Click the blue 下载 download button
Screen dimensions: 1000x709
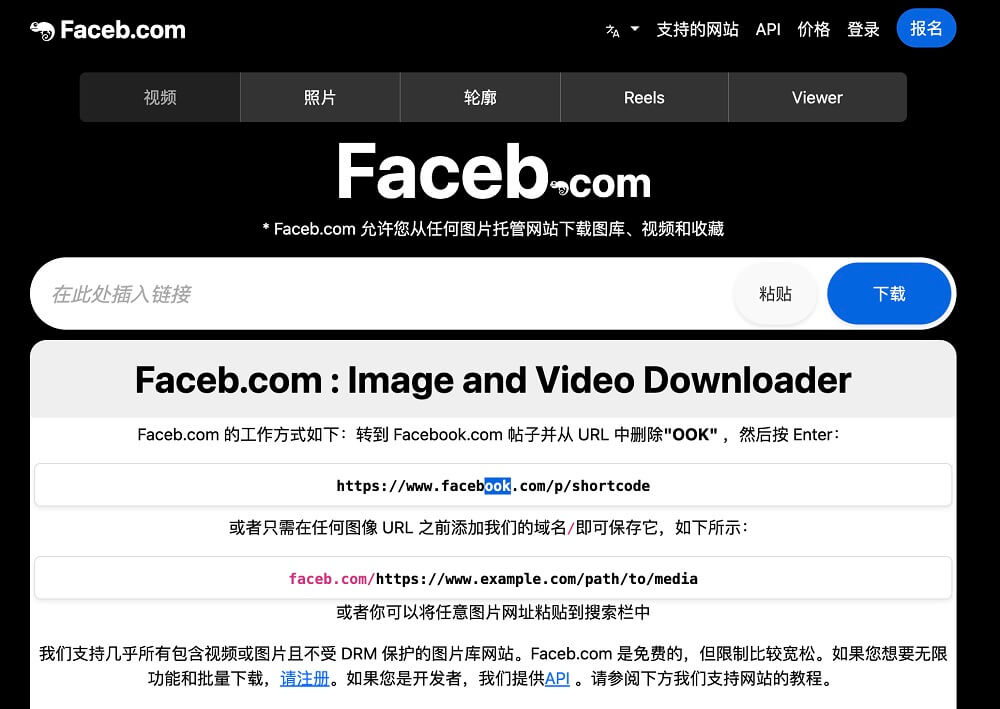click(x=889, y=294)
